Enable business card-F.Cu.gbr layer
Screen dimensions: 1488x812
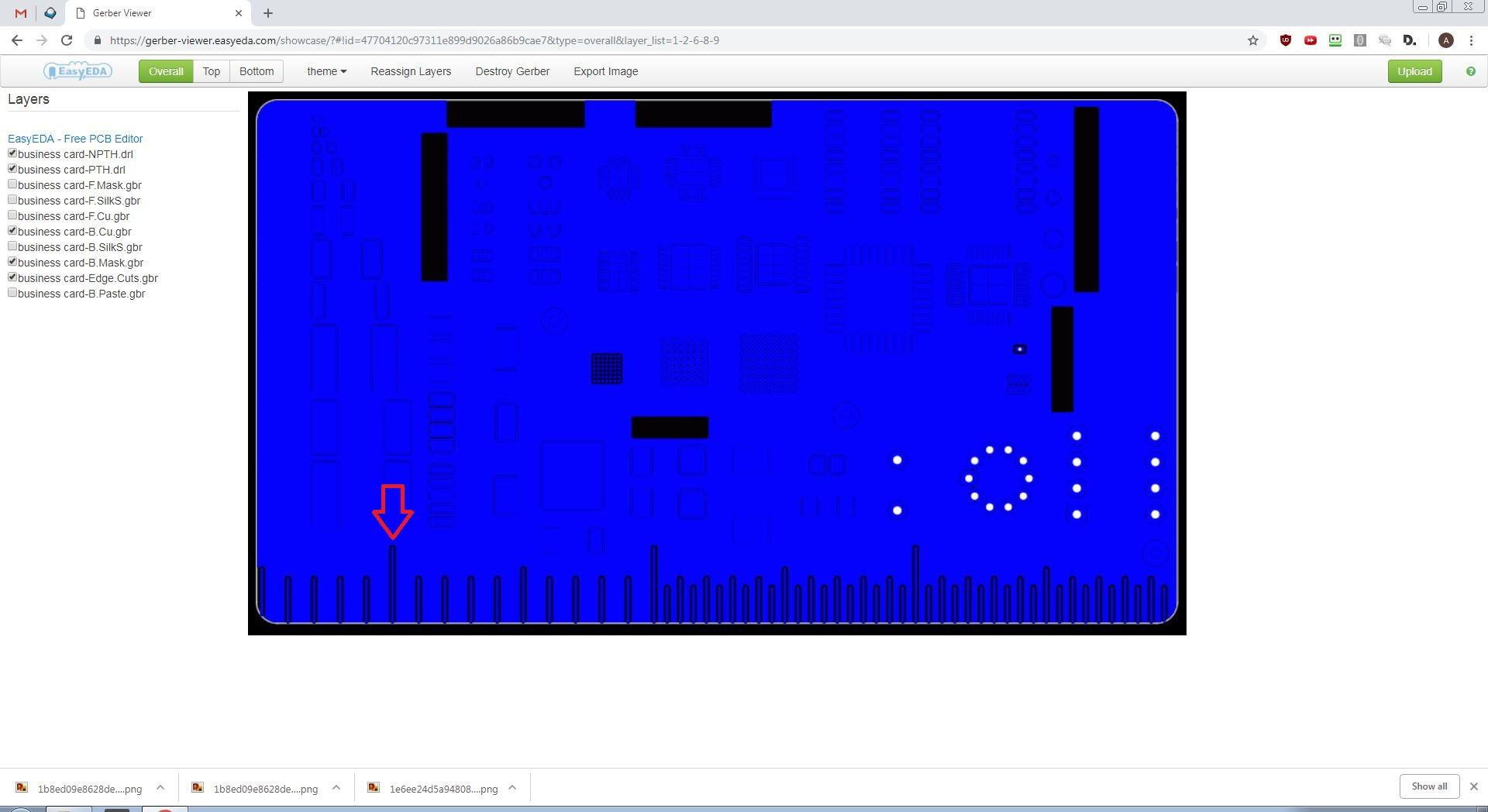coord(12,215)
